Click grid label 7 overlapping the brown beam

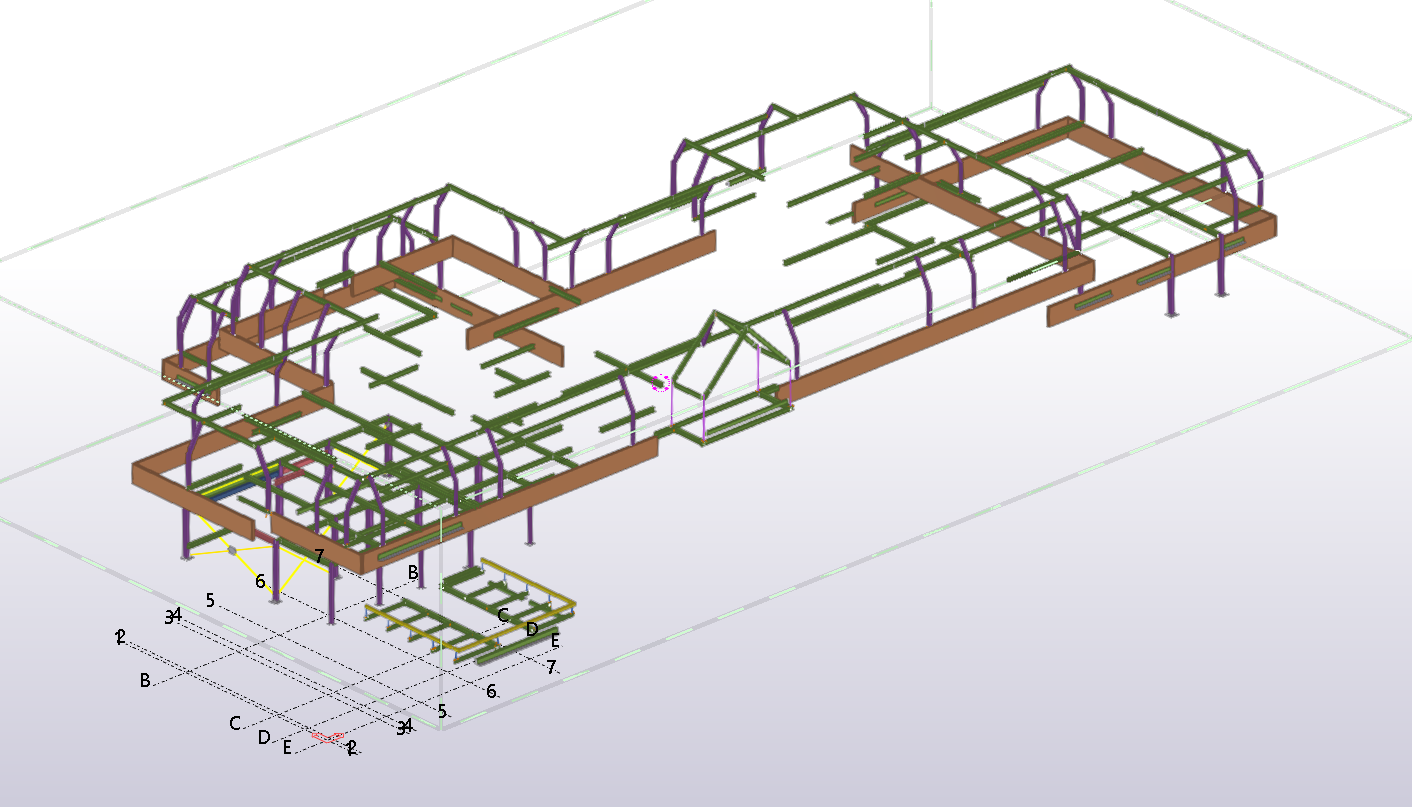pos(319,555)
